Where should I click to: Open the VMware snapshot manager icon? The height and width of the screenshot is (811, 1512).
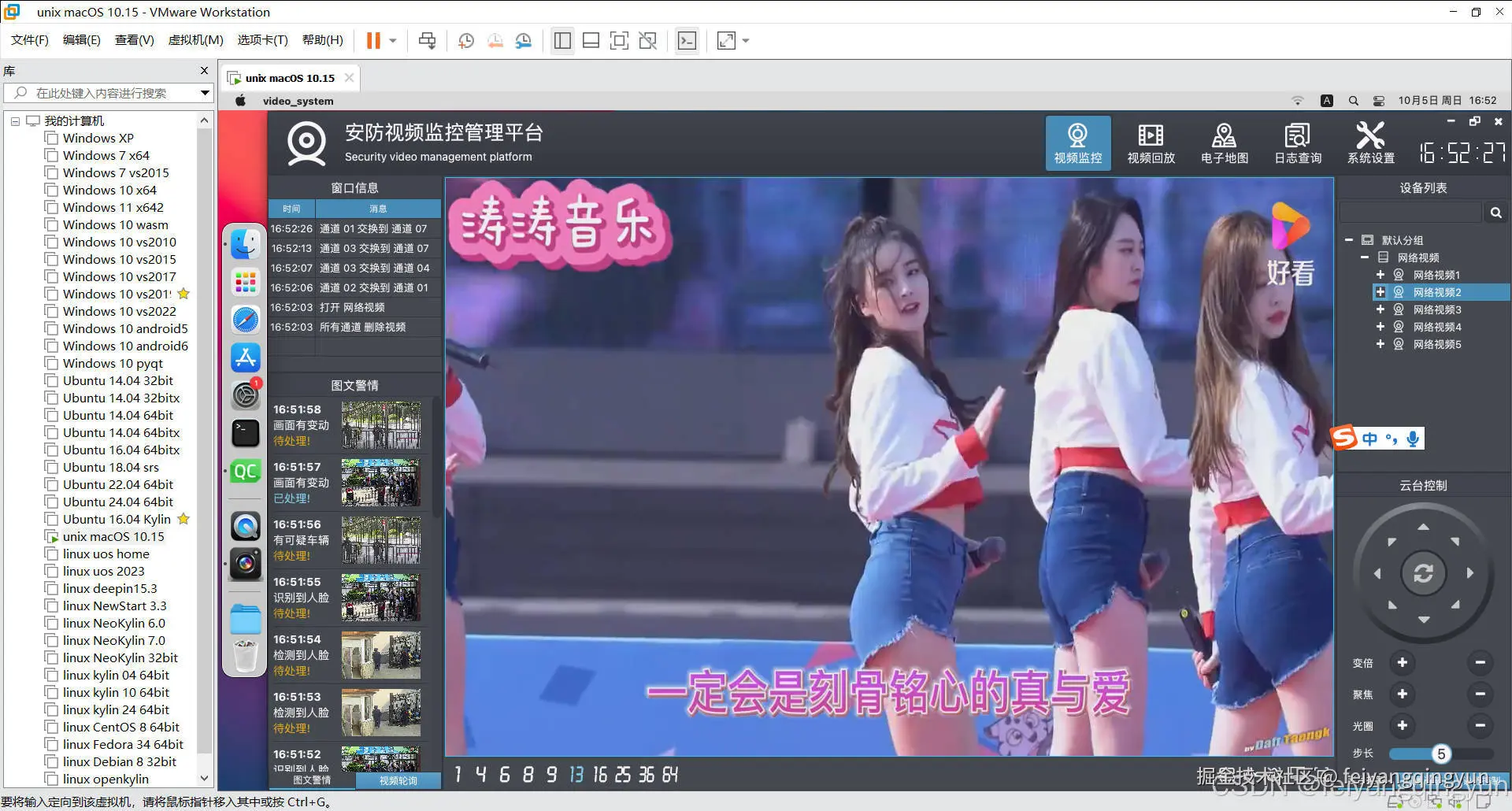tap(524, 40)
